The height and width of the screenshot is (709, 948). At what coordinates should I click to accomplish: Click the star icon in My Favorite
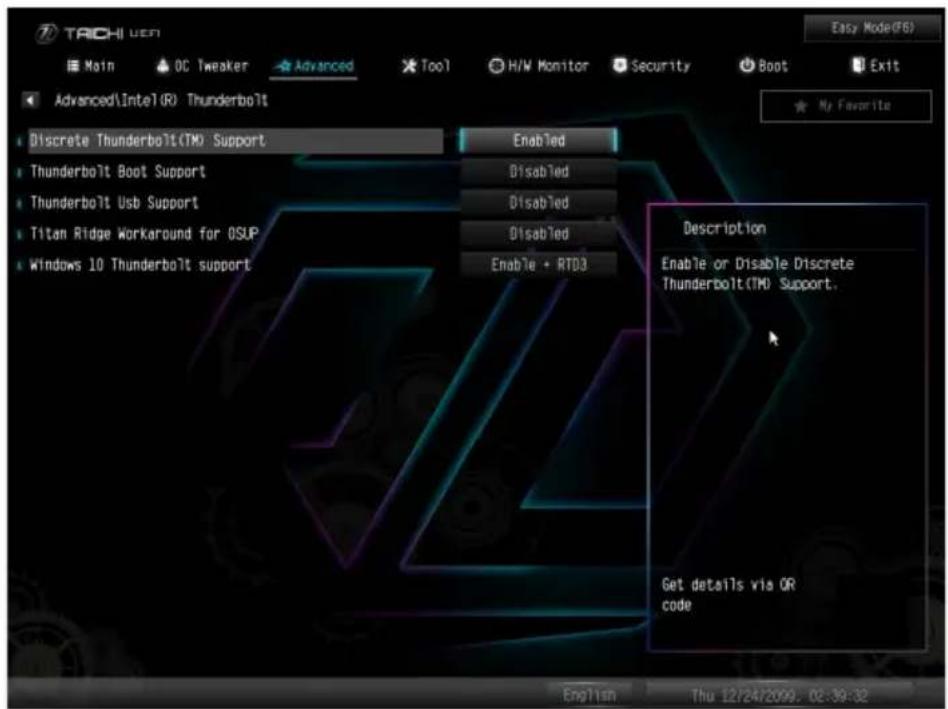[x=801, y=106]
